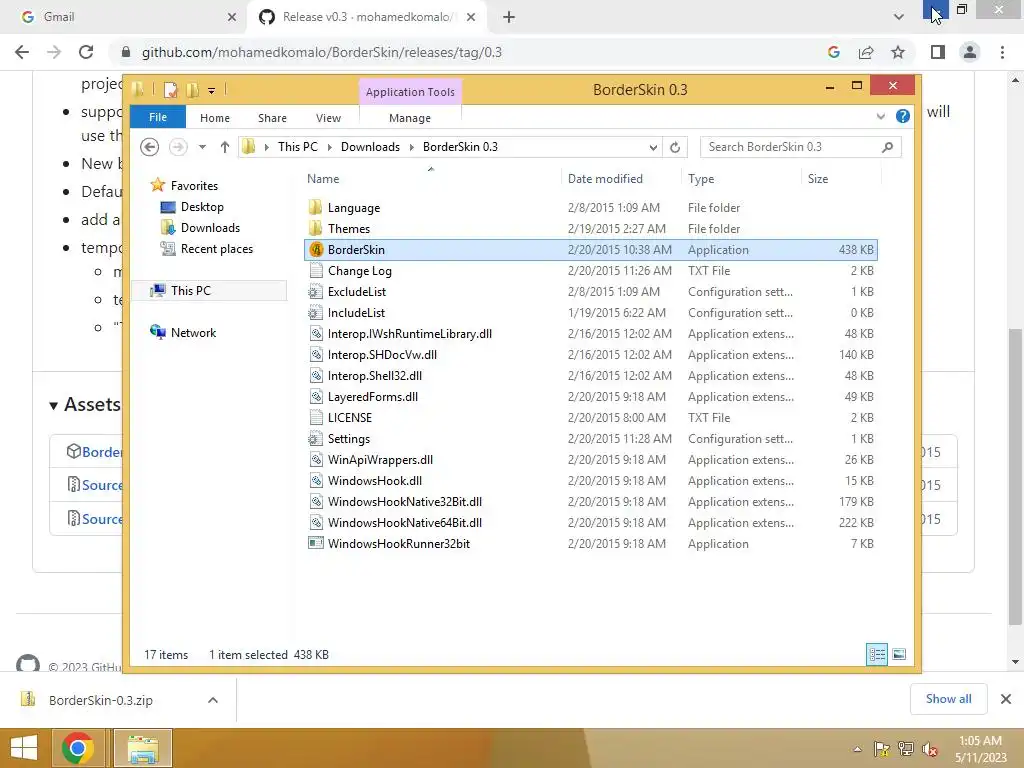
Task: Click the Action Center flag icon in tray
Action: 881,749
